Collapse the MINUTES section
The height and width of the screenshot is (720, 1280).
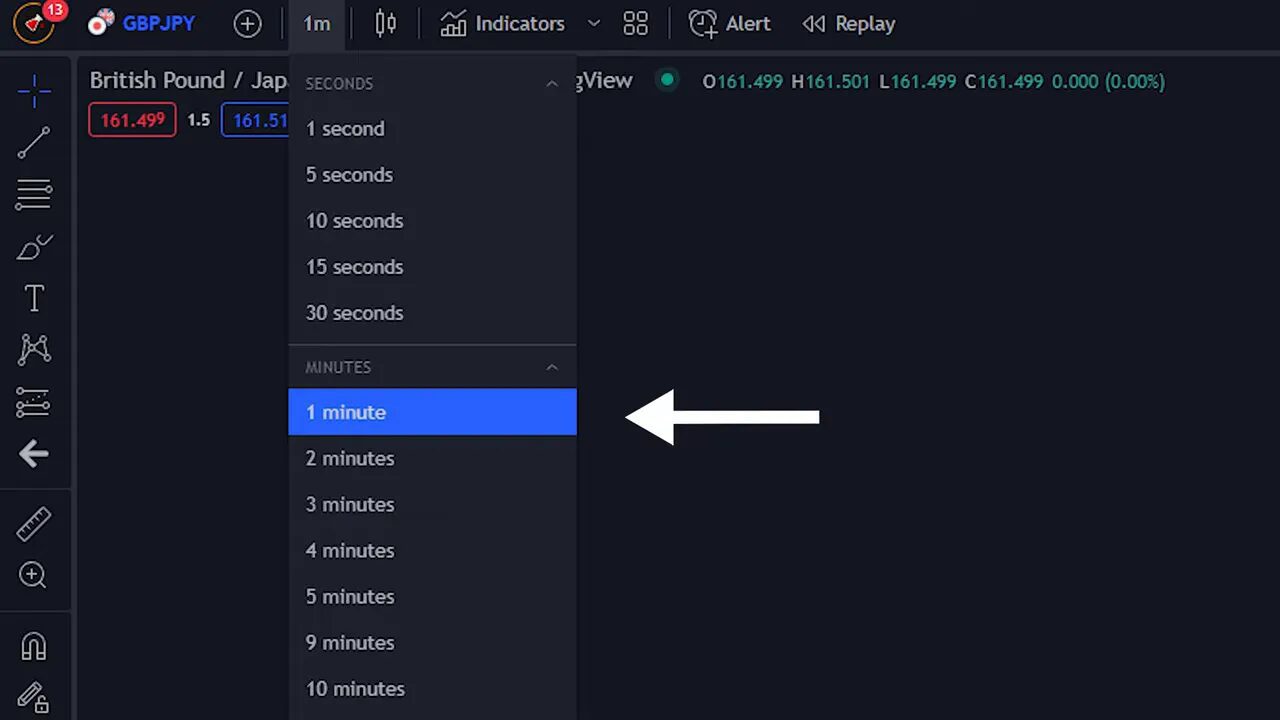[552, 367]
